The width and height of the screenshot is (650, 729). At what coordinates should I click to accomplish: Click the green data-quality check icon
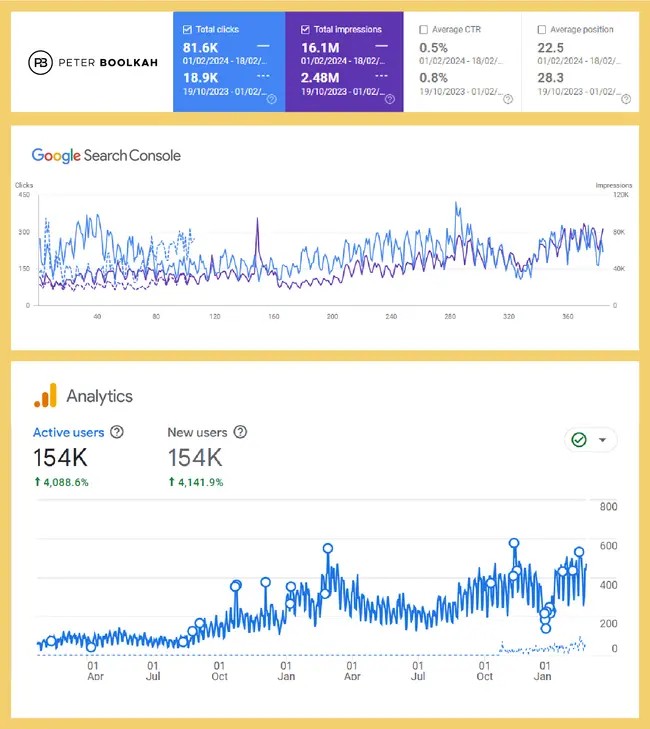tap(579, 439)
